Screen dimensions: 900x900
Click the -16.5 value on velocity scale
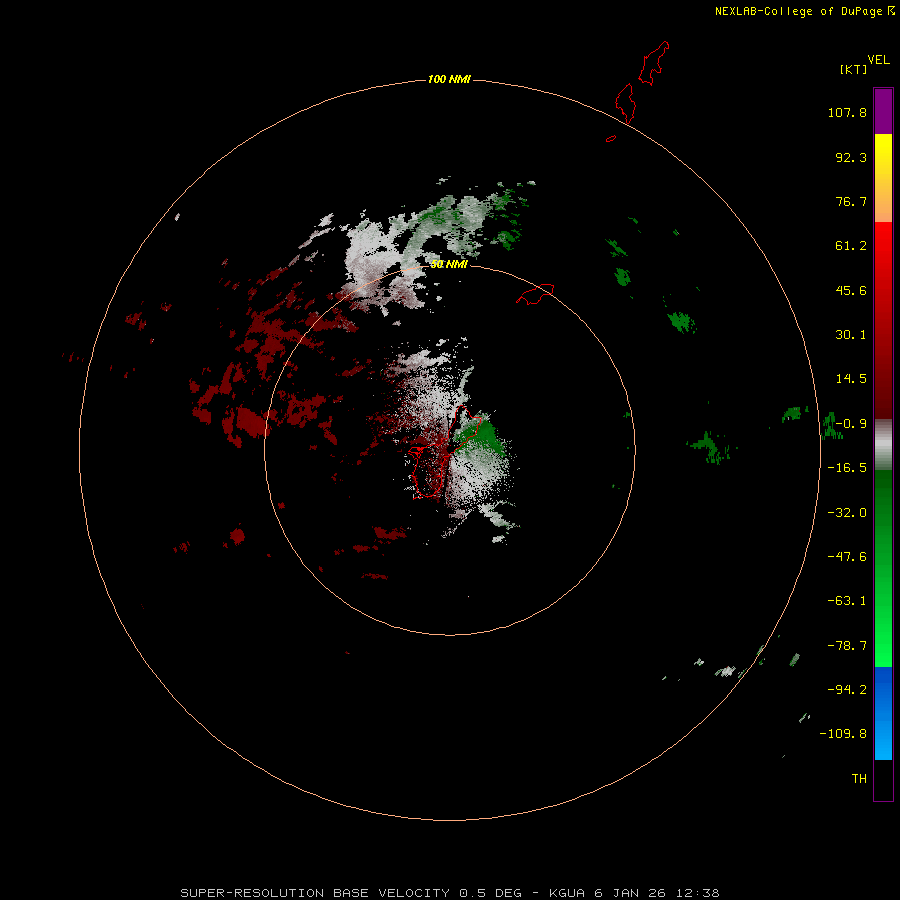click(847, 468)
